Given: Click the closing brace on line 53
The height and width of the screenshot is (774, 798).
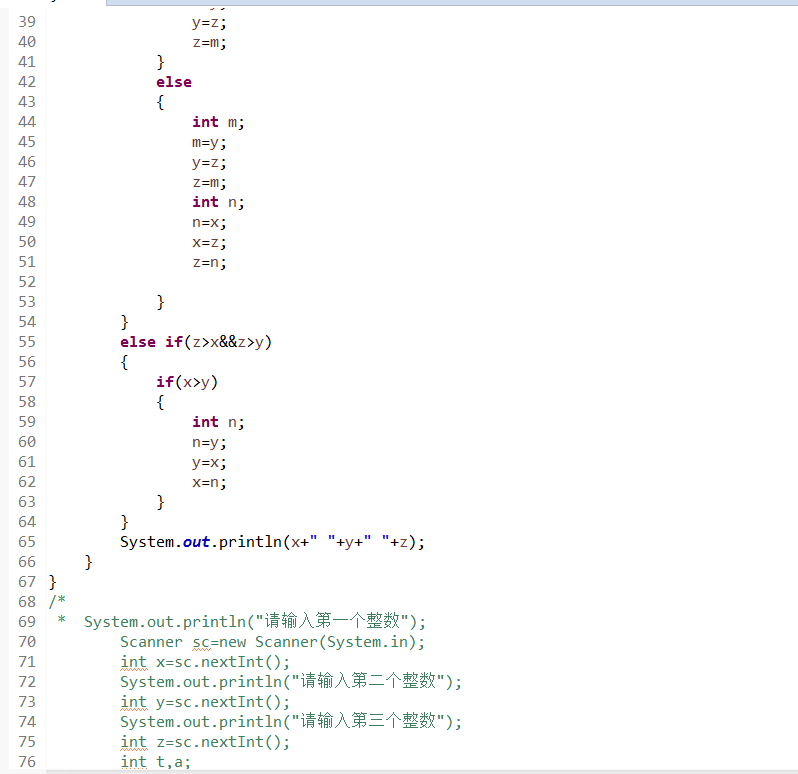Looking at the screenshot, I should pos(160,302).
